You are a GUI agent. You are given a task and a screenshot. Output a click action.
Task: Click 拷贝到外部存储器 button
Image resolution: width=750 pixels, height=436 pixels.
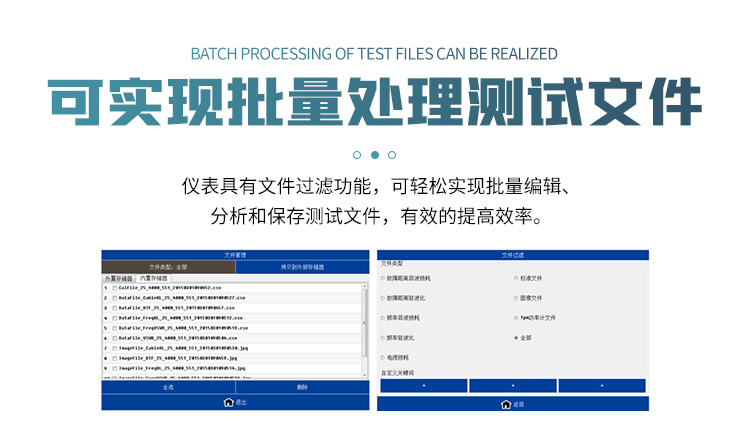pyautogui.click(x=302, y=267)
